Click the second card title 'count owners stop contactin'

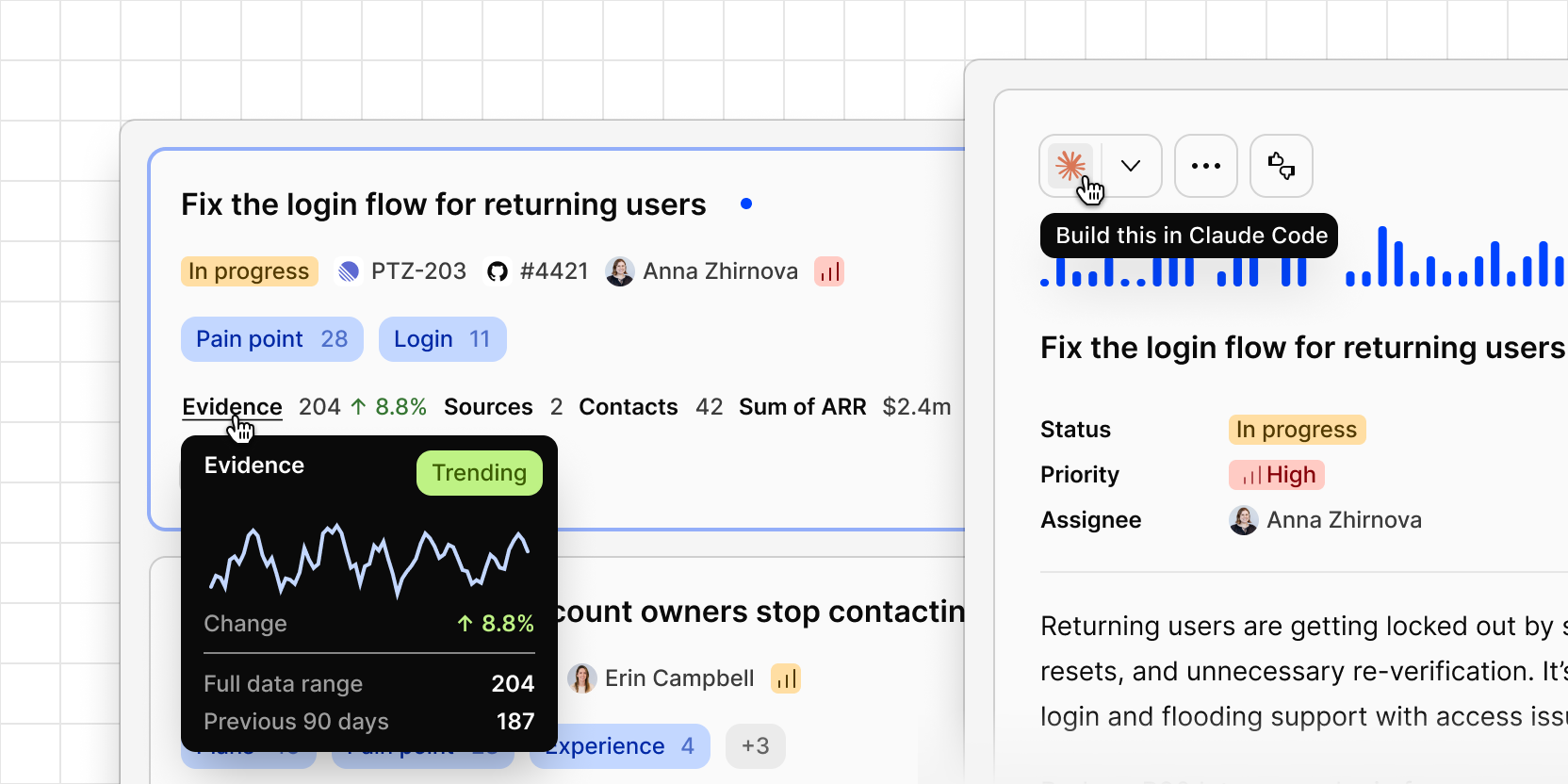pos(761,612)
